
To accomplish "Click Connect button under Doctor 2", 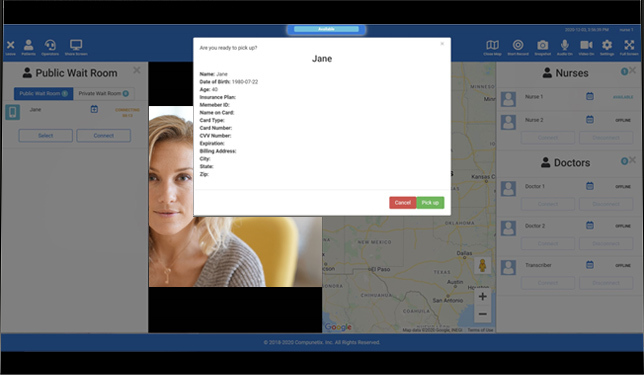I will 548,243.
